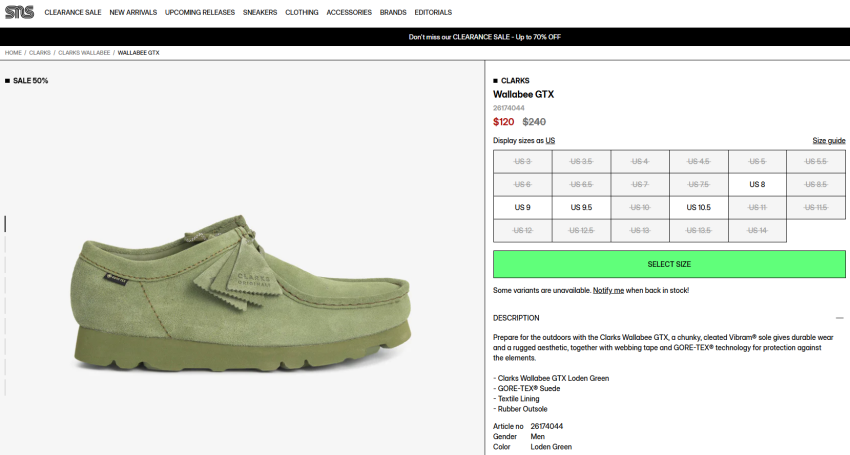Image resolution: width=850 pixels, height=455 pixels.
Task: Click the SNS logo icon
Action: click(20, 12)
